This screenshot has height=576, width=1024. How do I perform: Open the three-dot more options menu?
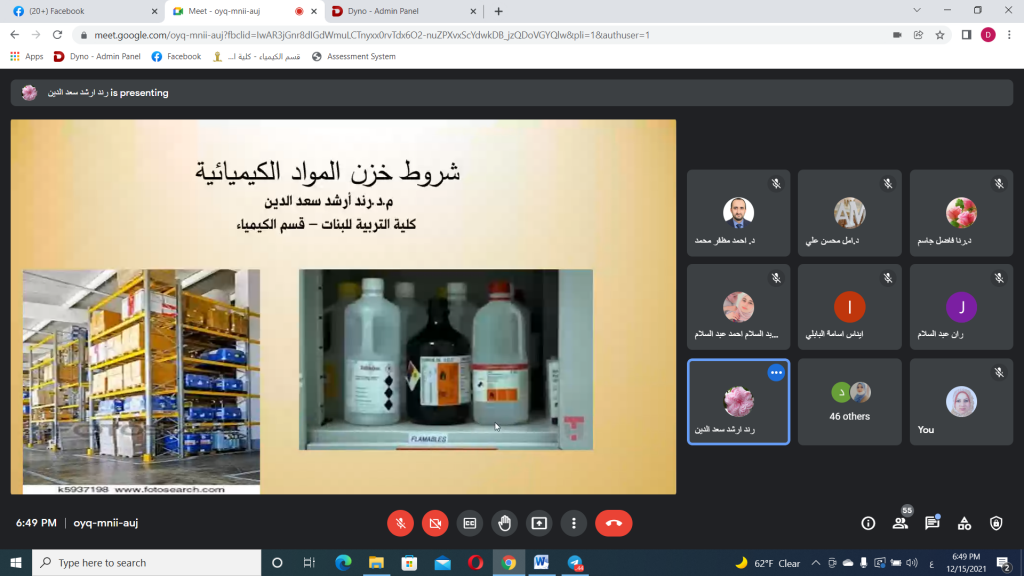pyautogui.click(x=573, y=523)
